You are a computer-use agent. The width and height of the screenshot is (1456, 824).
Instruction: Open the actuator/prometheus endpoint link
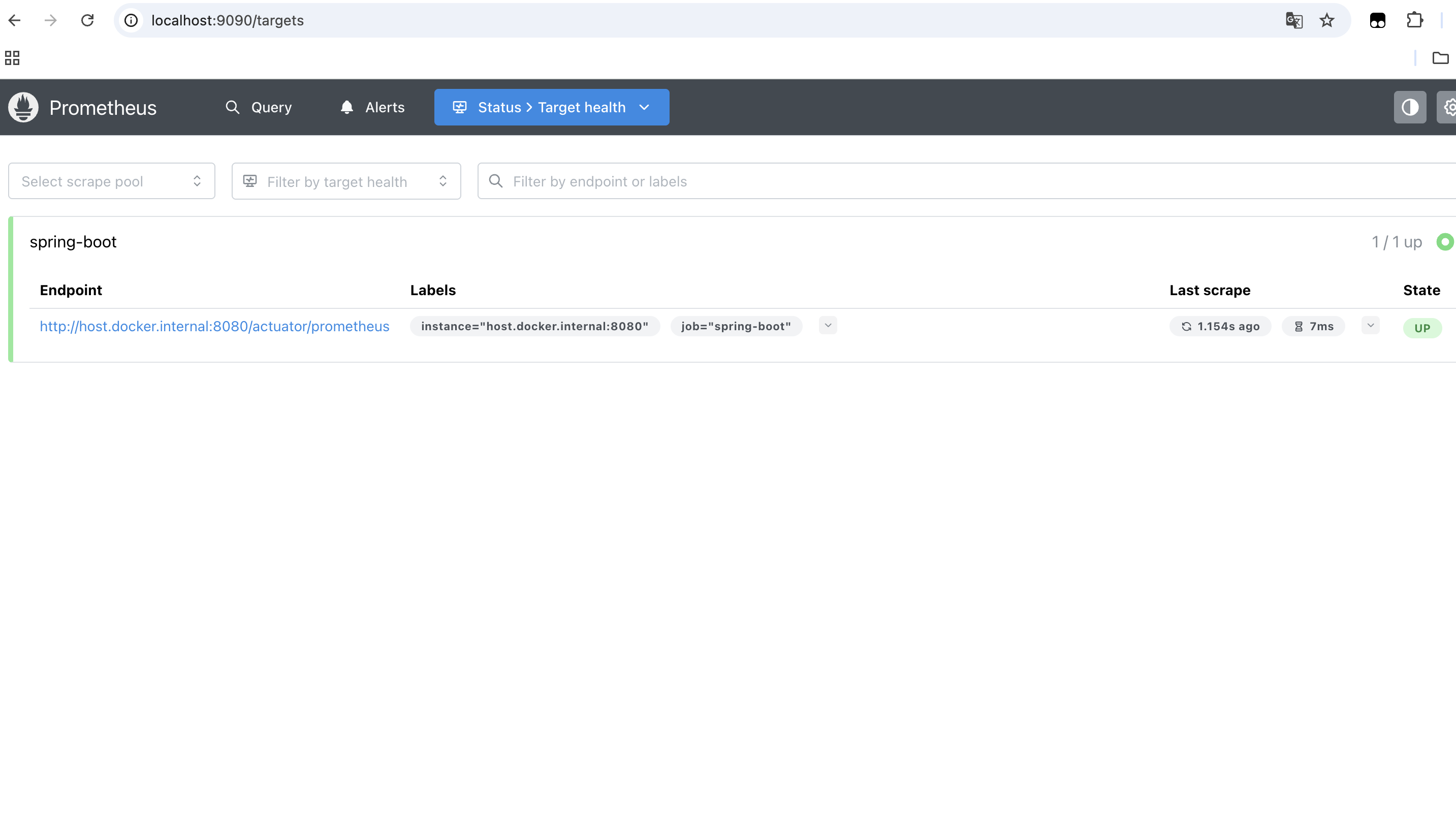tap(214, 326)
